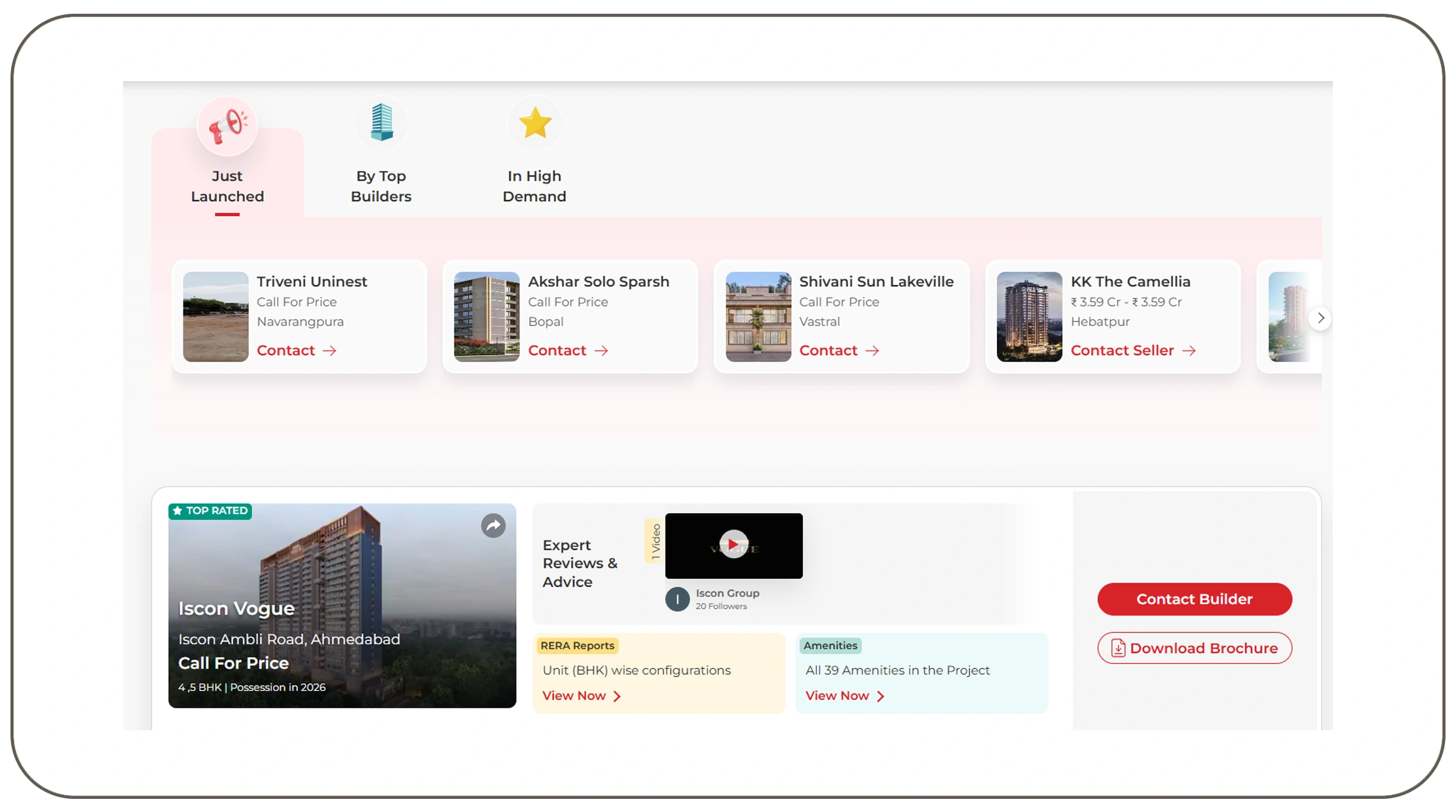Open the Shivani Sun Lakeville property thumbnail
Image resolution: width=1456 pixels, height=812 pixels.
pos(758,317)
